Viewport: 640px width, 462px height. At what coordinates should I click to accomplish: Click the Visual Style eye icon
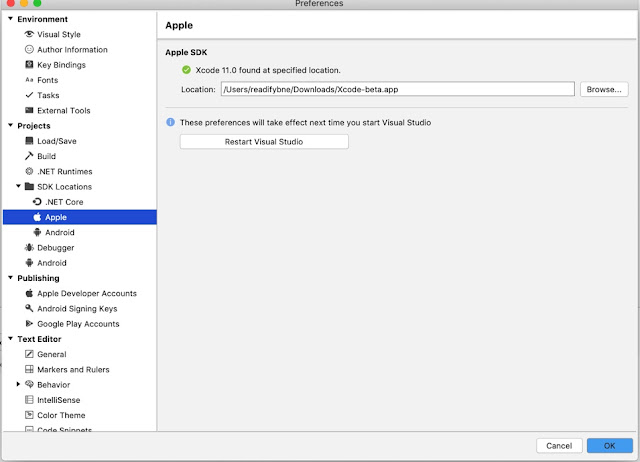click(x=29, y=34)
